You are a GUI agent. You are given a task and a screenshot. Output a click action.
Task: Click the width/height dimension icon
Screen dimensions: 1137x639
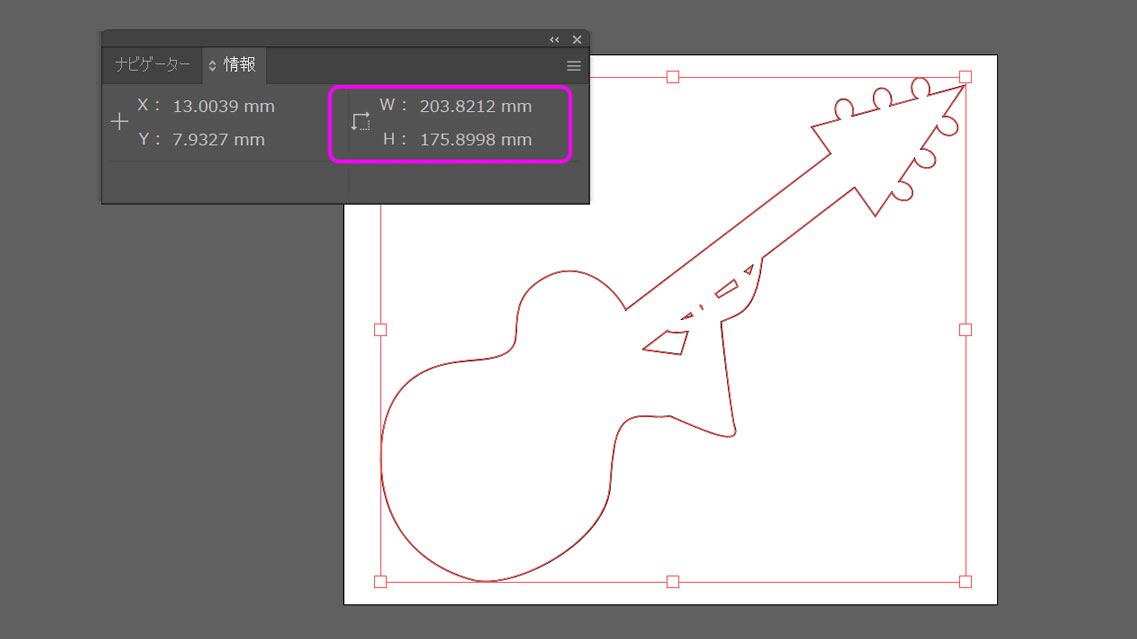[x=360, y=122]
